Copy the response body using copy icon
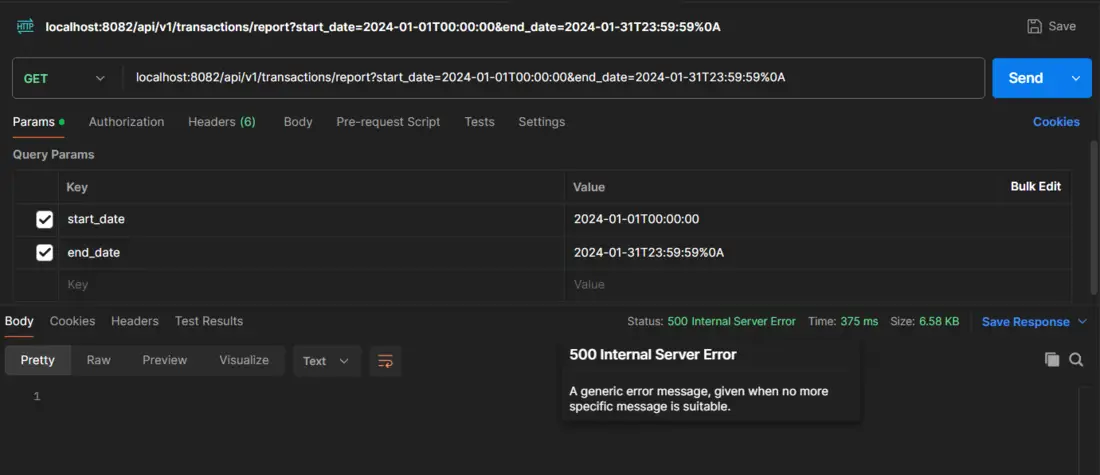The height and width of the screenshot is (475, 1100). pos(1051,360)
